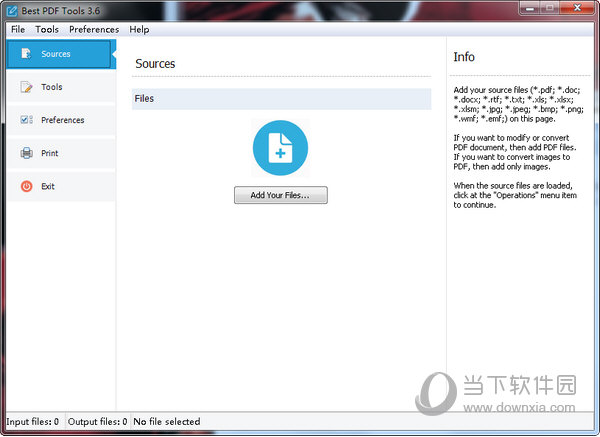Choose the Print sidebar label
The width and height of the screenshot is (600, 437).
click(x=50, y=153)
